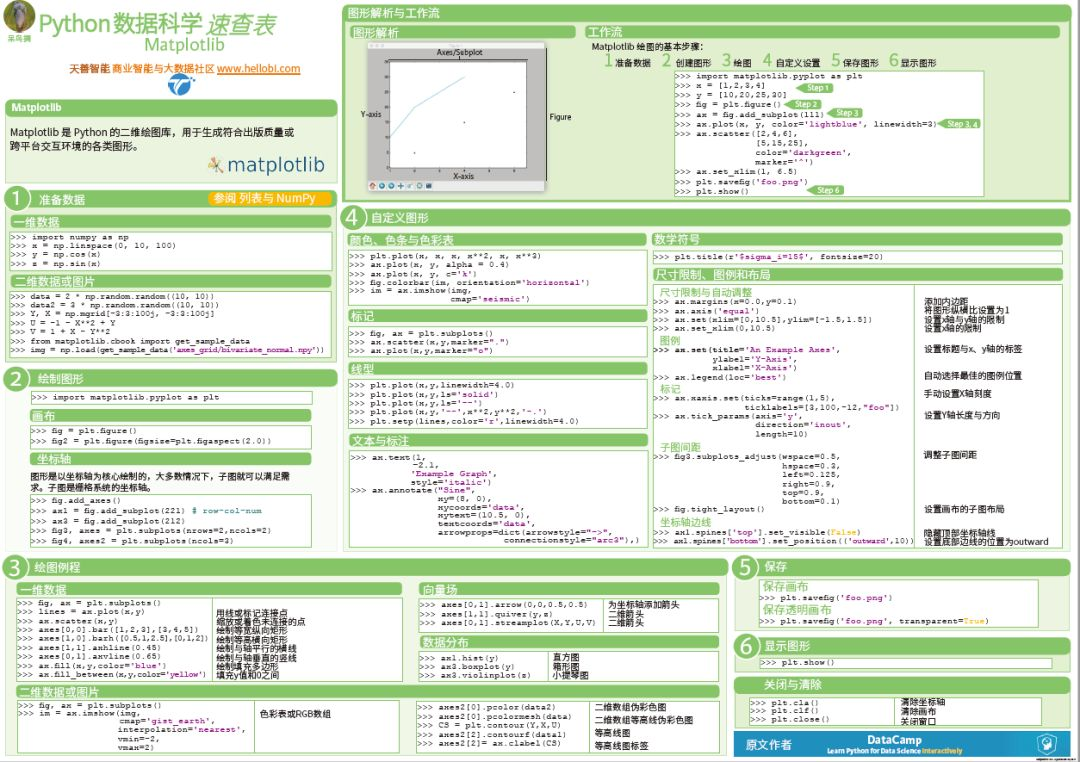Click the Step 3, 4 arrow label
Screen dimensions: 1080x762
click(959, 124)
